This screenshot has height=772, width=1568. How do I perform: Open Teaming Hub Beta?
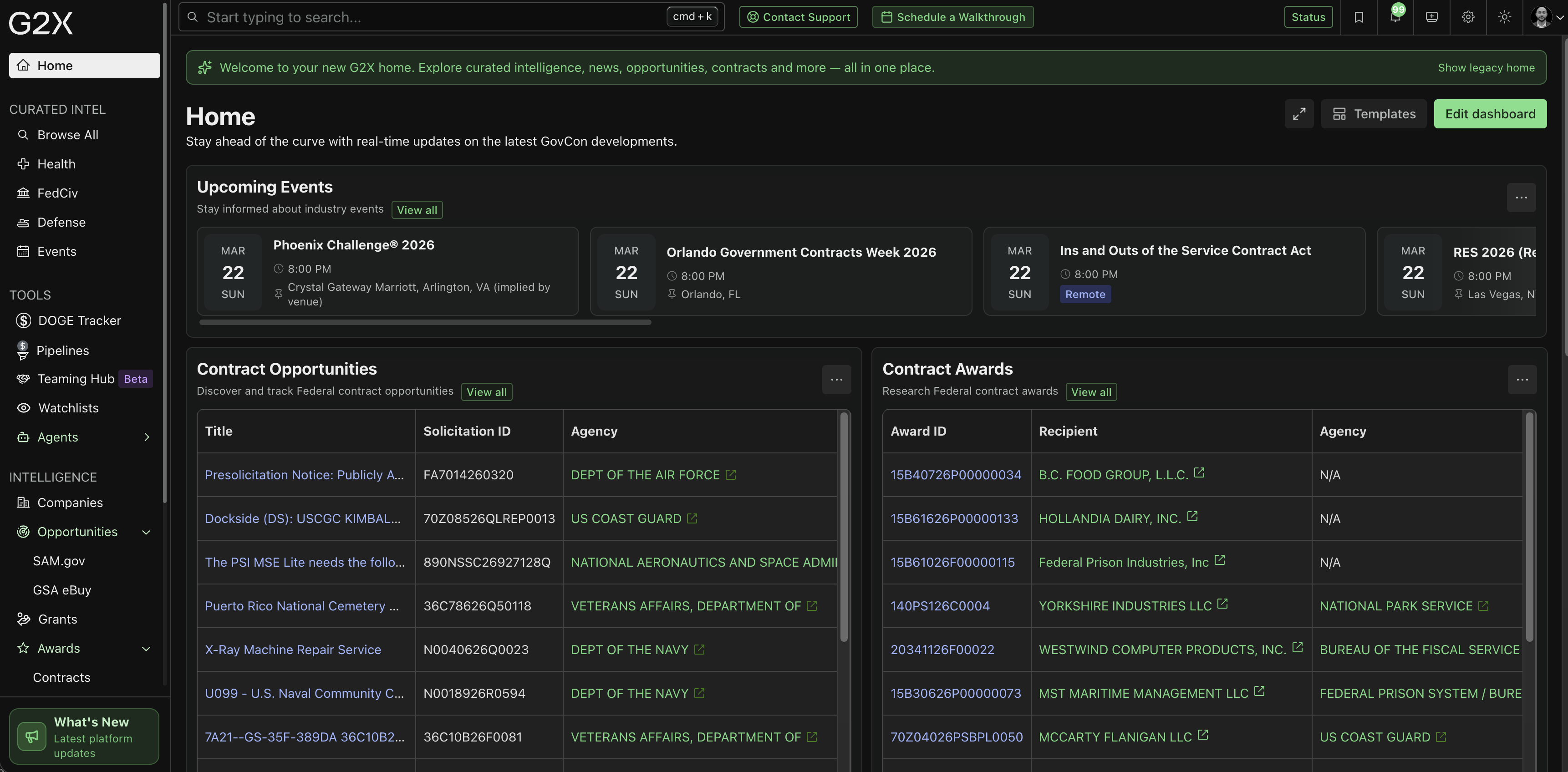tap(85, 379)
